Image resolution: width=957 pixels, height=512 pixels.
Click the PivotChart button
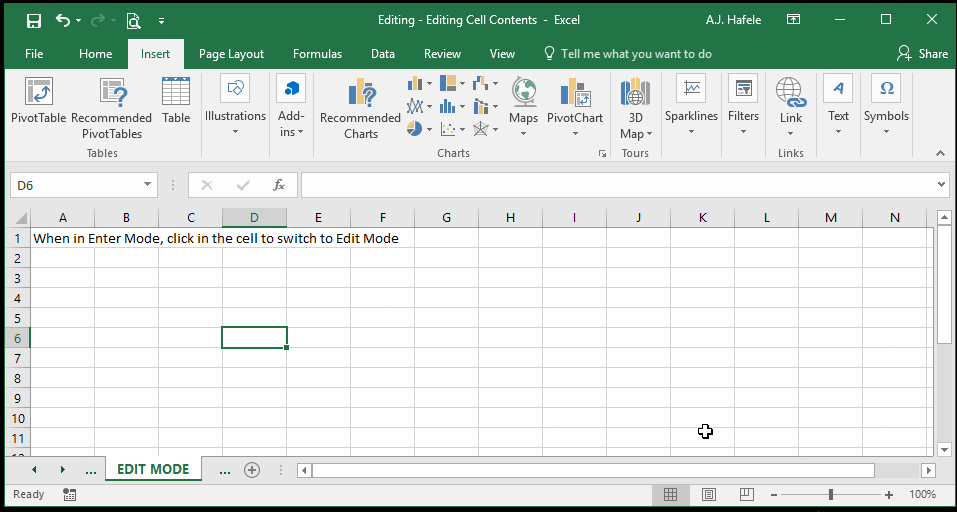(x=575, y=106)
